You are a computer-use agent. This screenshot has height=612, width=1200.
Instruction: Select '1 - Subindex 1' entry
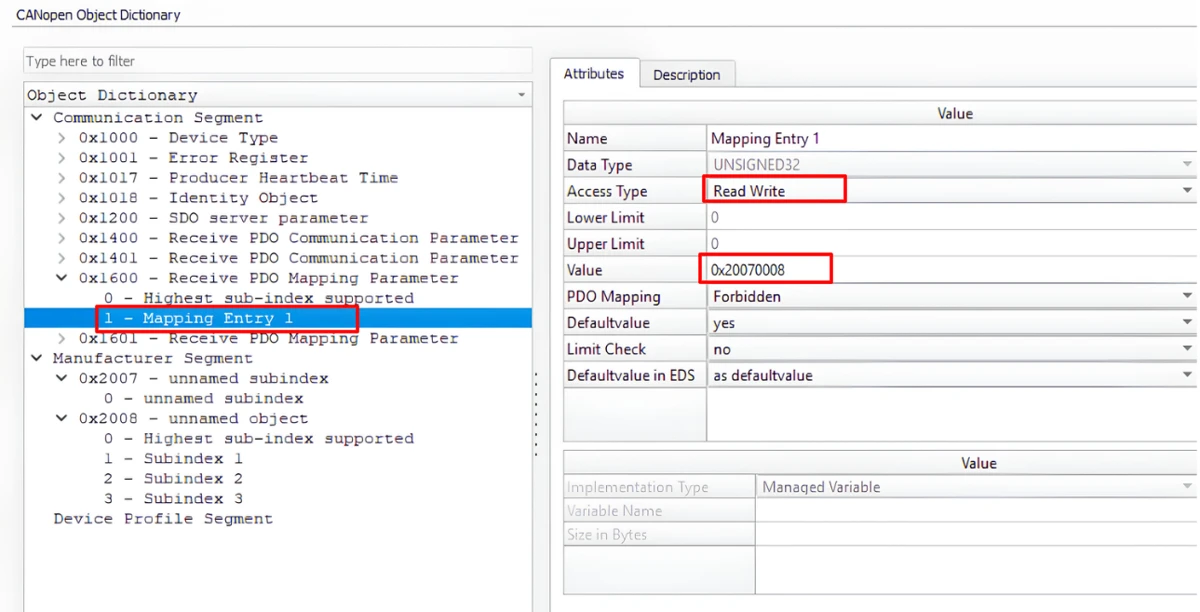[173, 458]
